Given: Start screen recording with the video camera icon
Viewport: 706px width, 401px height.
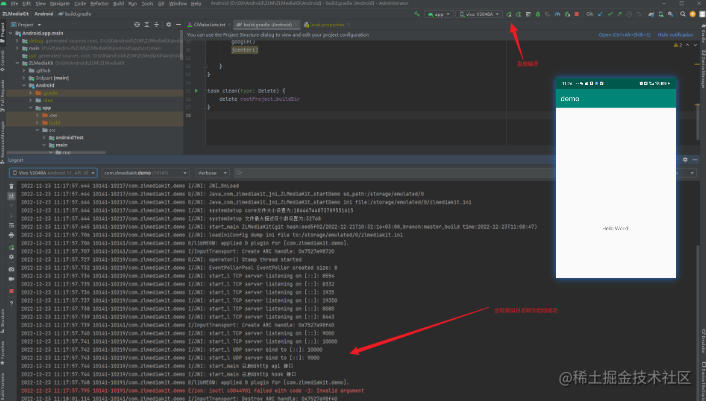Looking at the screenshot, I should pos(12,279).
